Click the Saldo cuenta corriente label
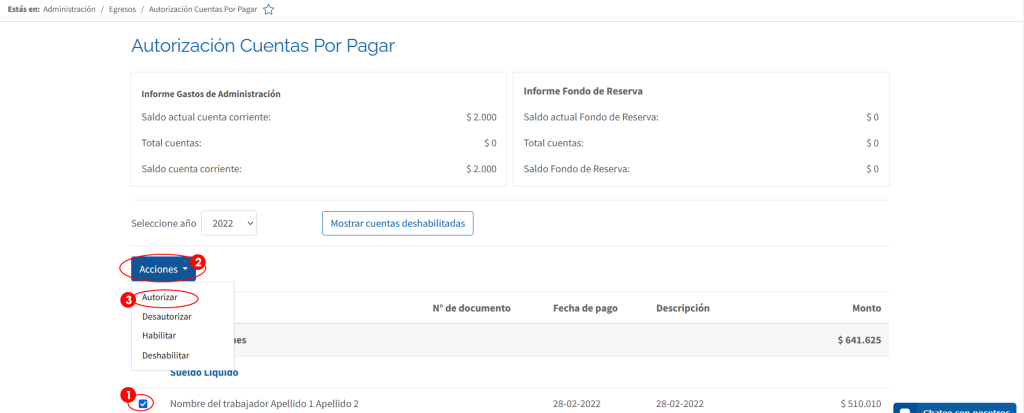The height and width of the screenshot is (413, 1024). pos(191,169)
